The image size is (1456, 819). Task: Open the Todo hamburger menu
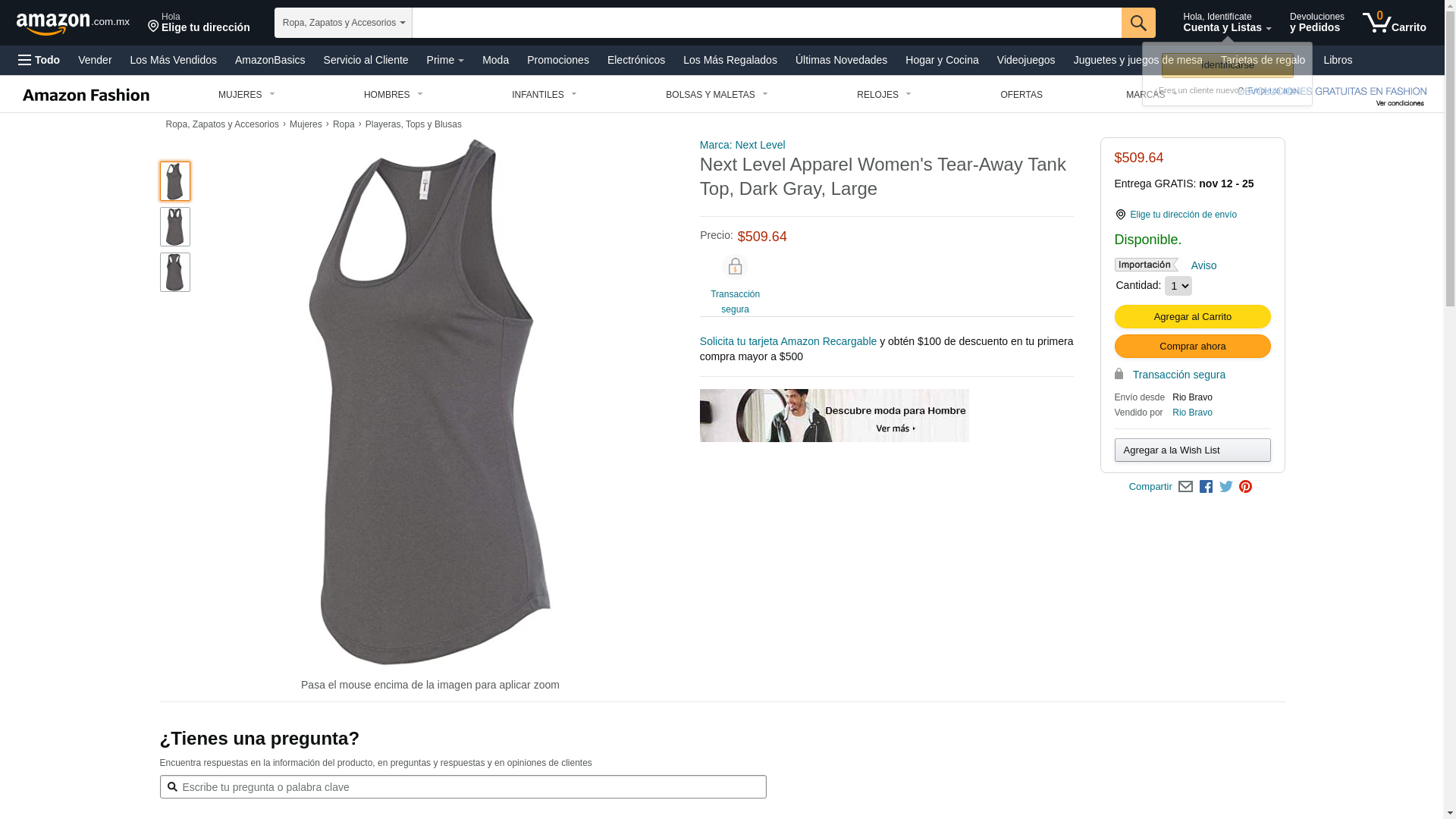pos(39,60)
